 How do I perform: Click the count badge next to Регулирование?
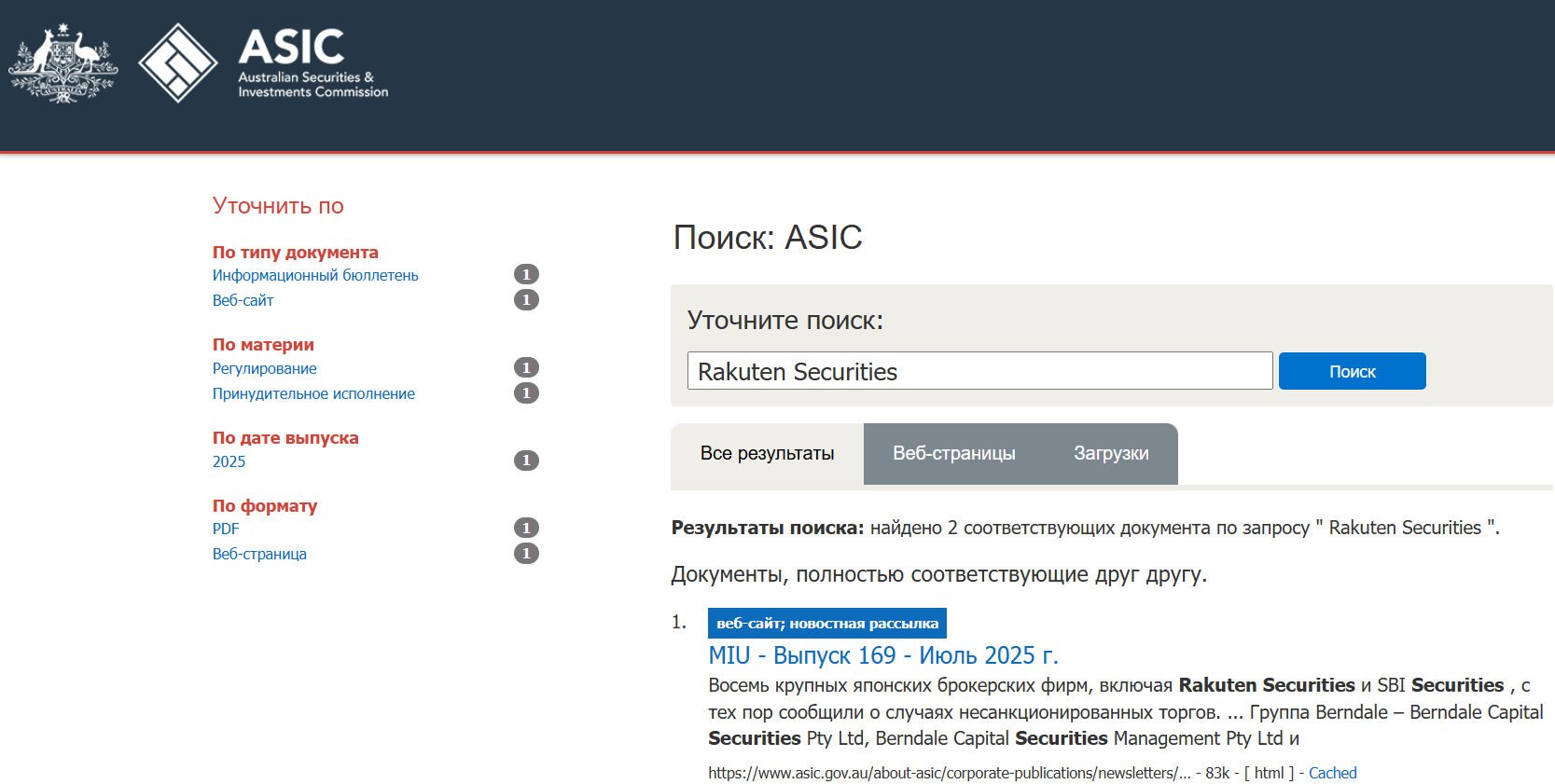[x=526, y=367]
